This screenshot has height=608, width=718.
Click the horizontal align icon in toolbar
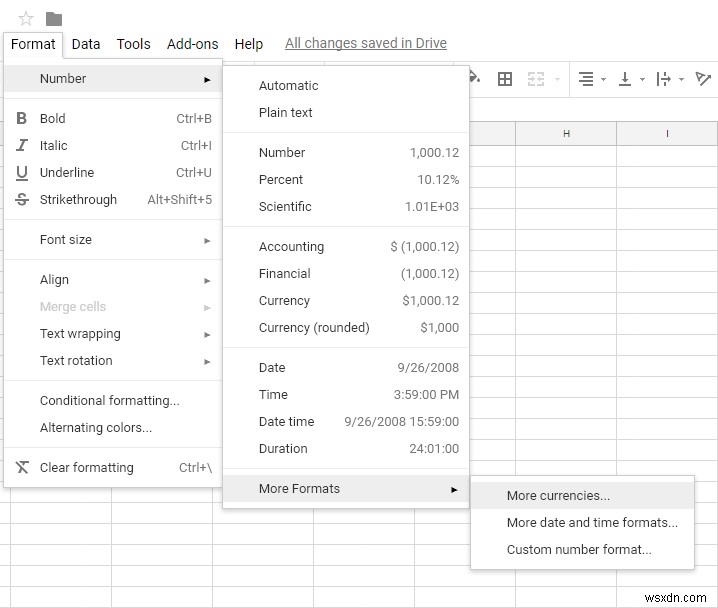pos(586,79)
